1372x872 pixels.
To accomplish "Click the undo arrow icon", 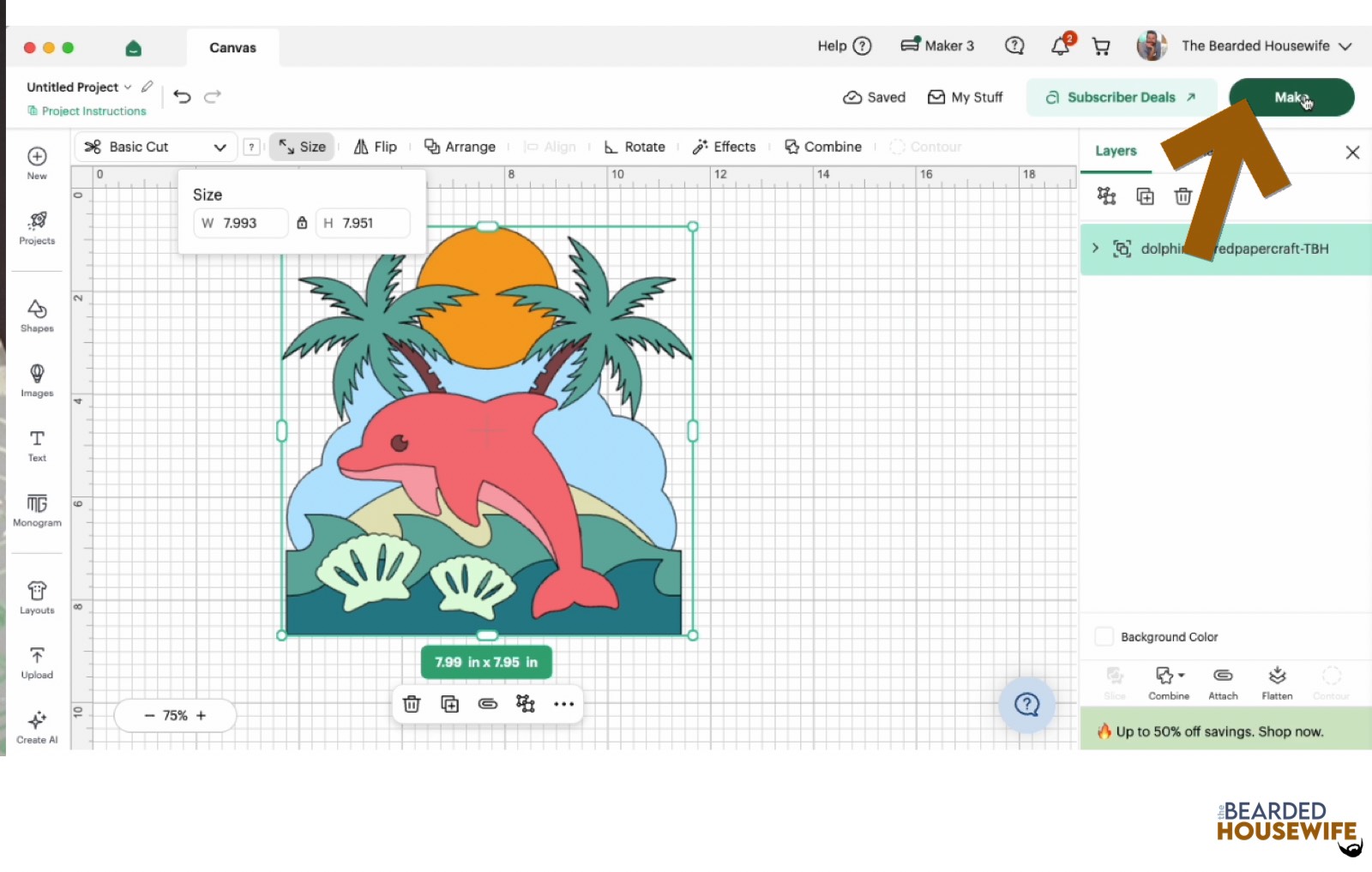I will [182, 96].
